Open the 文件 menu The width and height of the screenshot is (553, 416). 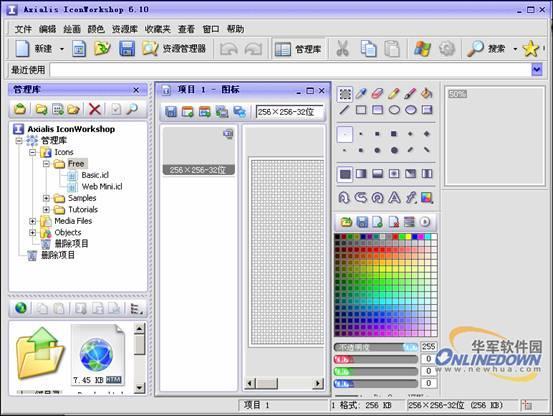tap(23, 29)
